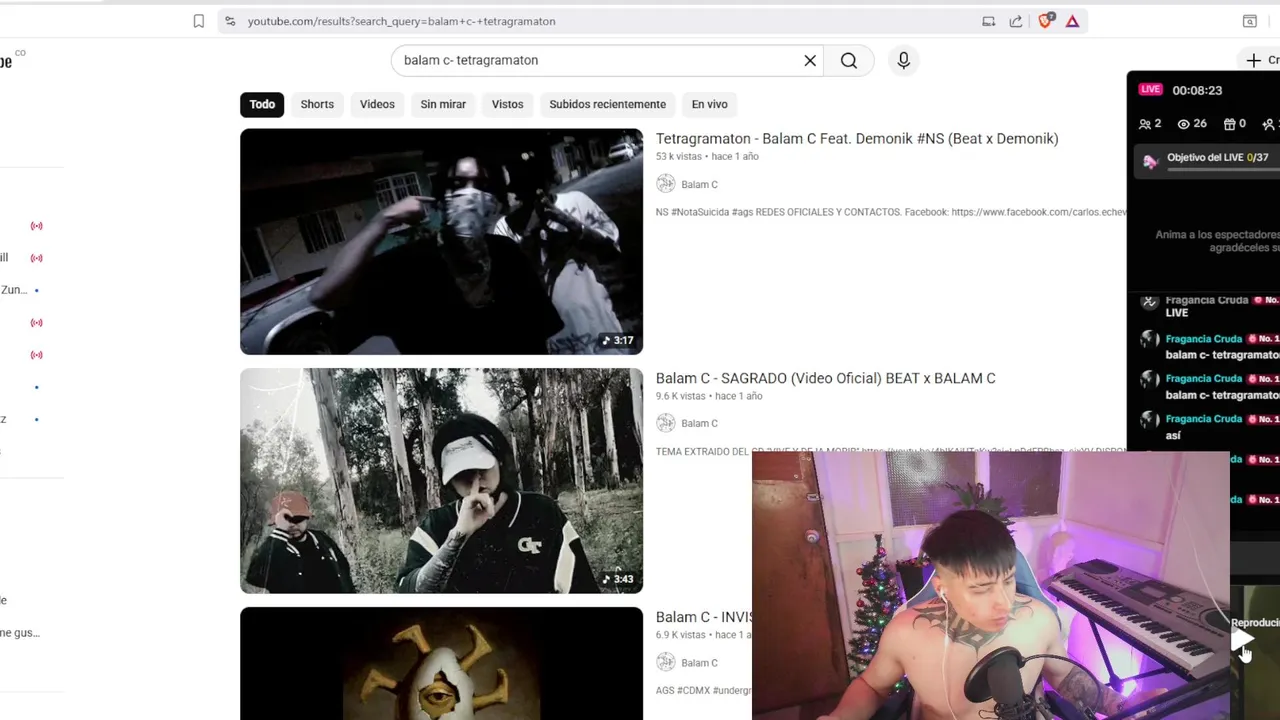The height and width of the screenshot is (720, 1280).
Task: Click the Brave Rewards triangle icon
Action: pos(1072,21)
